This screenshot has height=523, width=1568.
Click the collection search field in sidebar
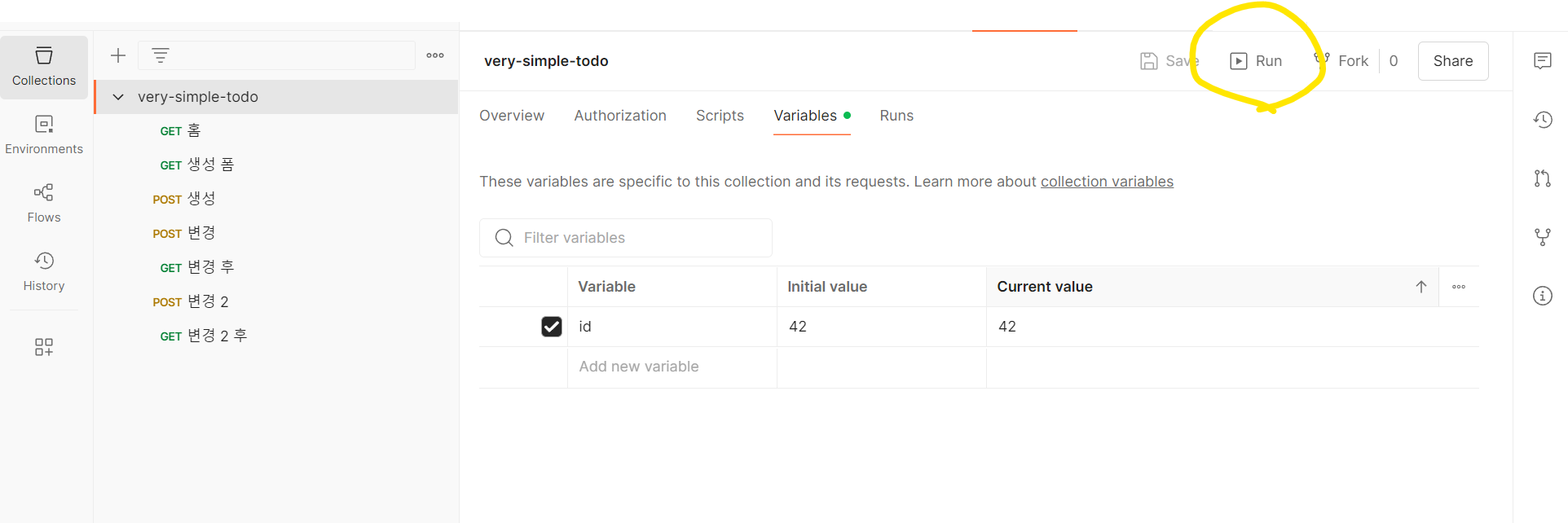(277, 55)
